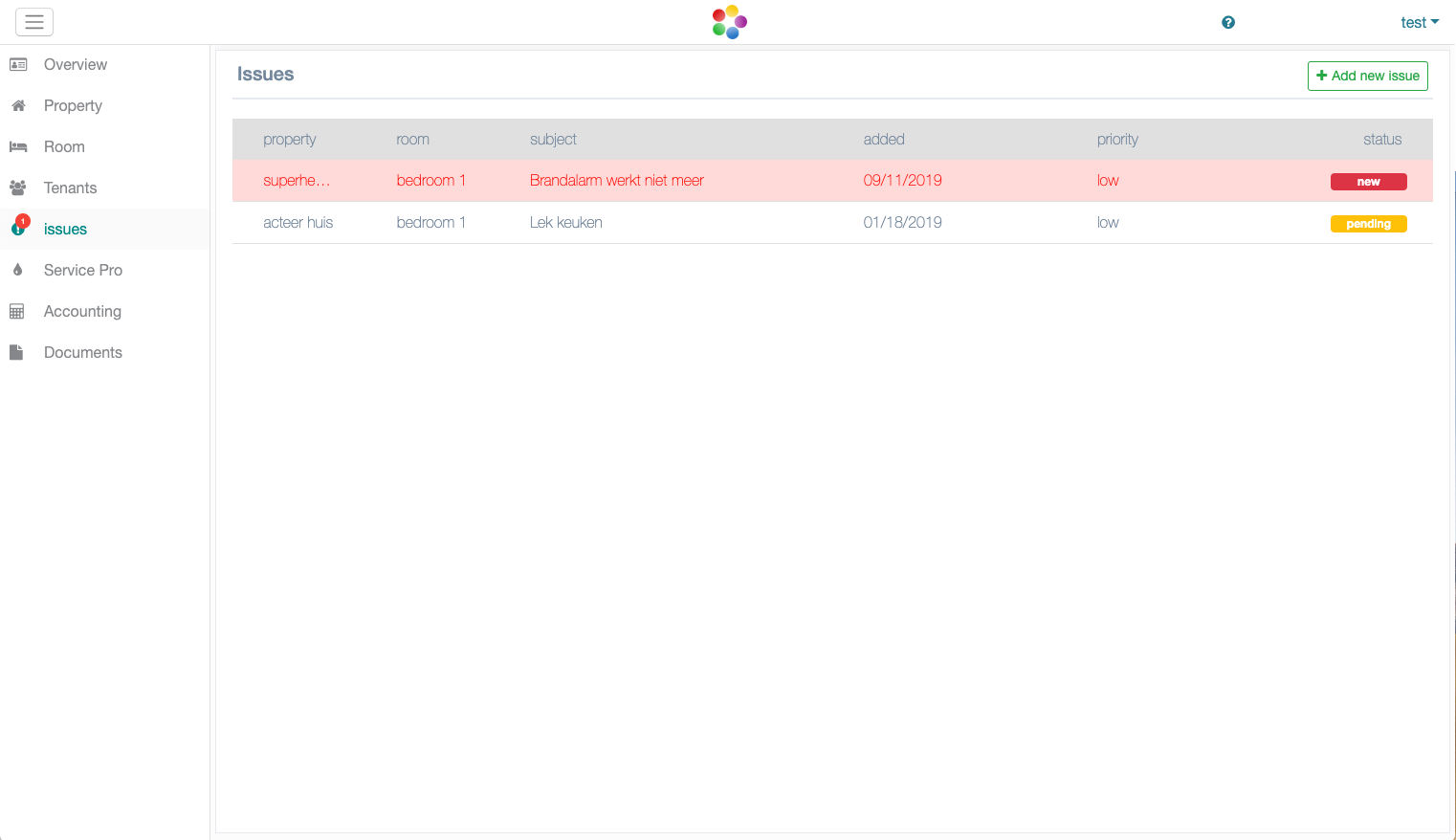Expand the test user dropdown
This screenshot has height=840, width=1456.
[1419, 23]
